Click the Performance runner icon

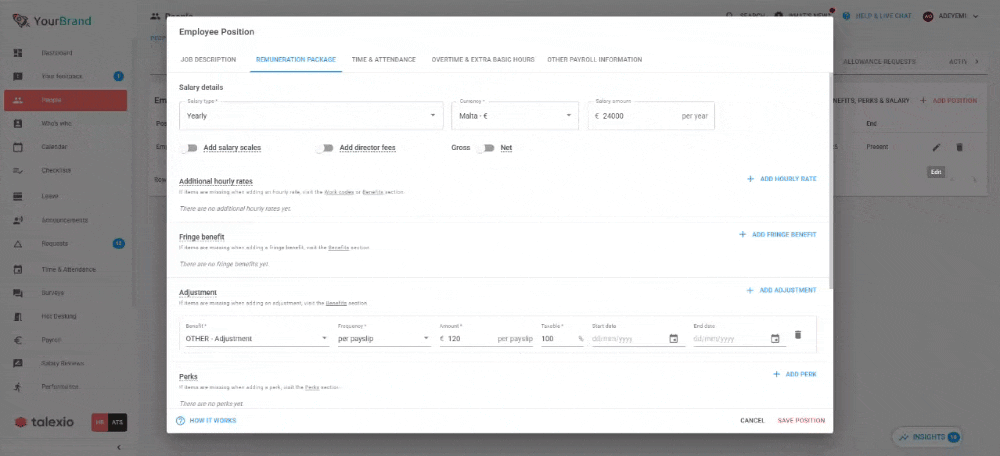click(x=18, y=386)
